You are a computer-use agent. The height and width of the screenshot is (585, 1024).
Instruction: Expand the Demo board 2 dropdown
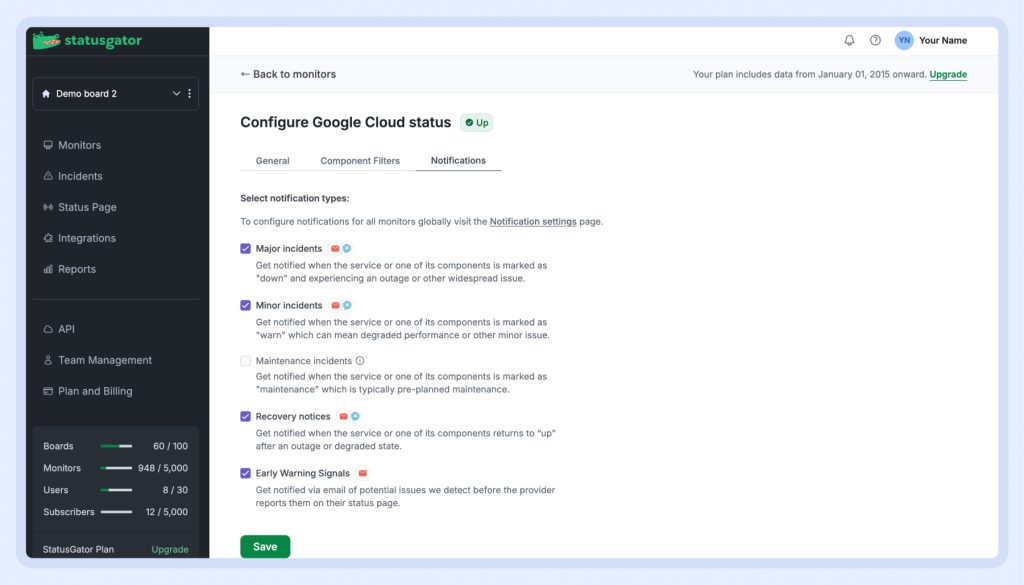176,94
